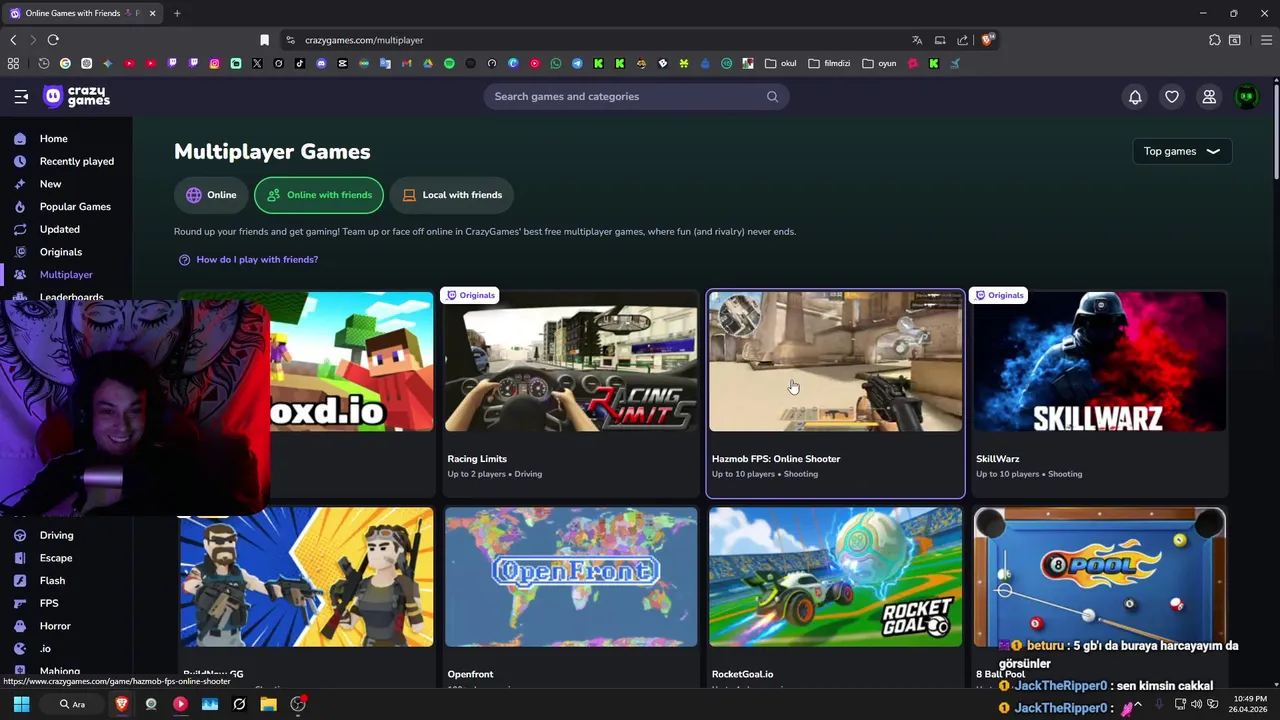The width and height of the screenshot is (1280, 720).
Task: Open the How do I play with friends link
Action: [248, 260]
